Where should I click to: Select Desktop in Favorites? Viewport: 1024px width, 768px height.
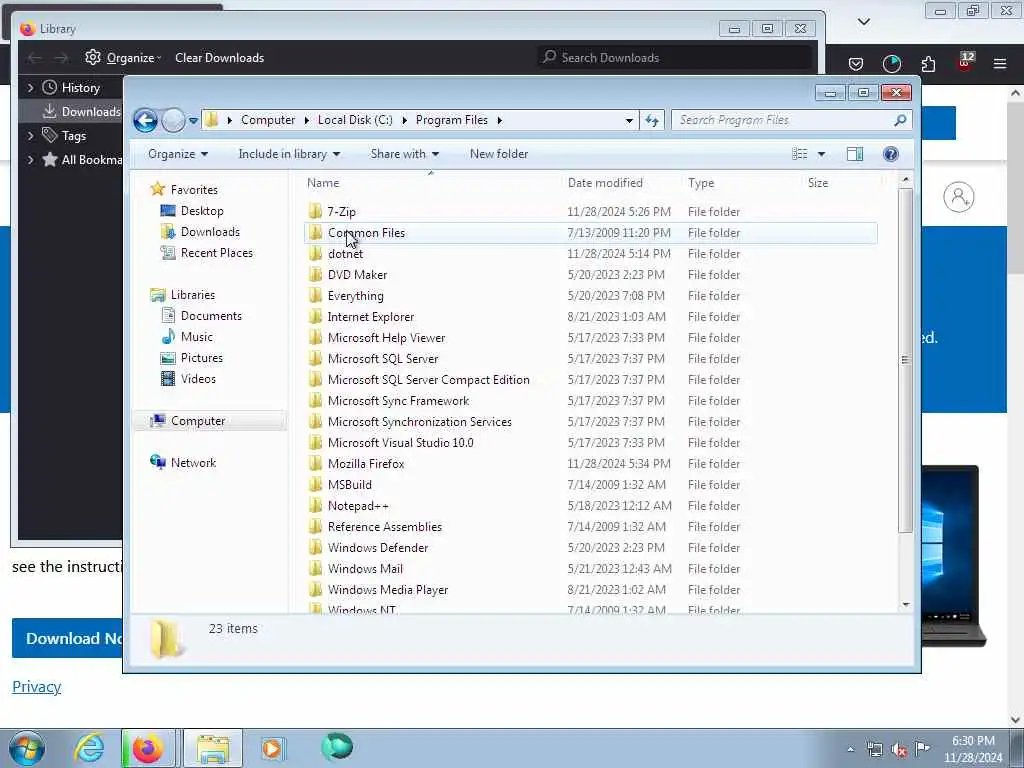202,211
